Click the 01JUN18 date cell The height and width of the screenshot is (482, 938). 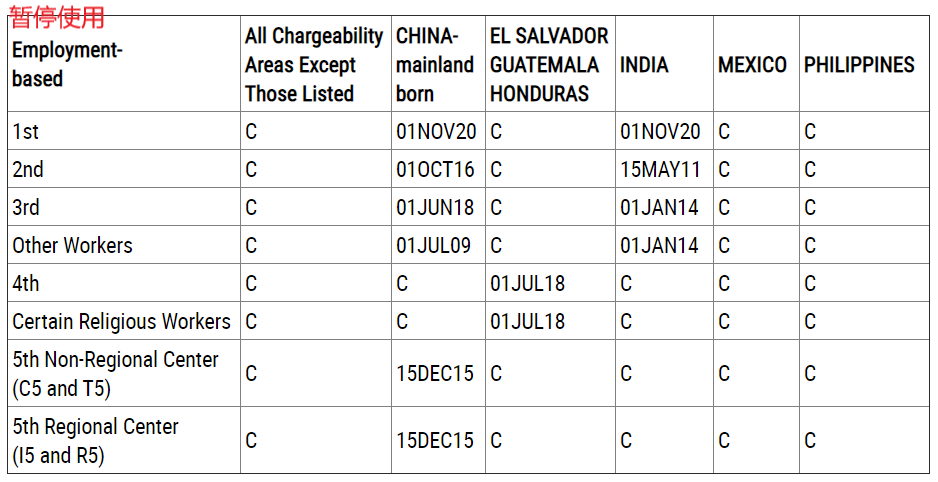[435, 208]
